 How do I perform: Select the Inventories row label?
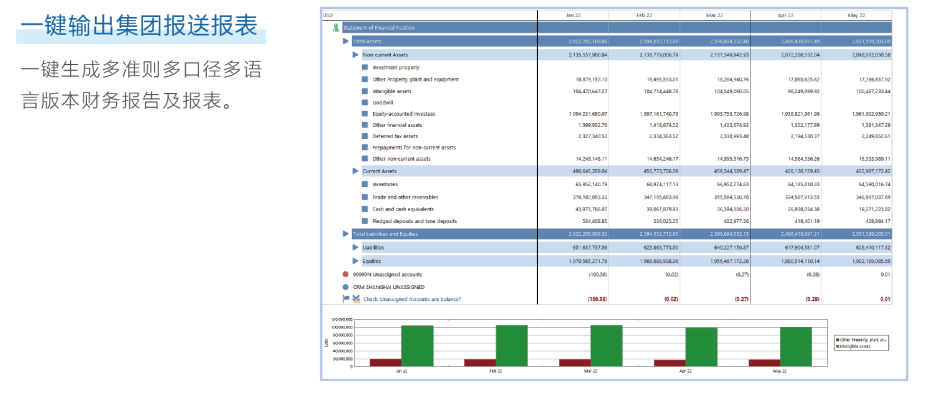click(x=385, y=184)
